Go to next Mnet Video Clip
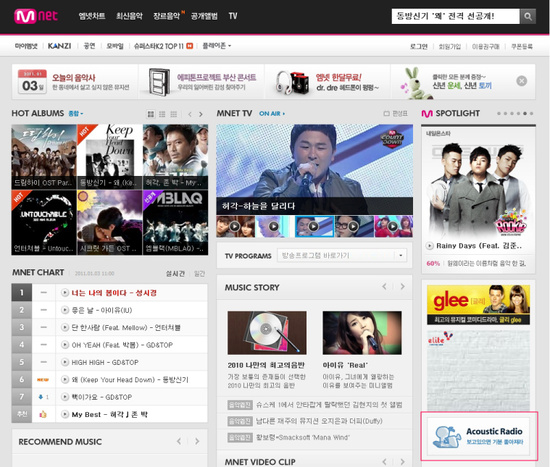Image resolution: width=550 pixels, height=467 pixels. click(x=402, y=462)
